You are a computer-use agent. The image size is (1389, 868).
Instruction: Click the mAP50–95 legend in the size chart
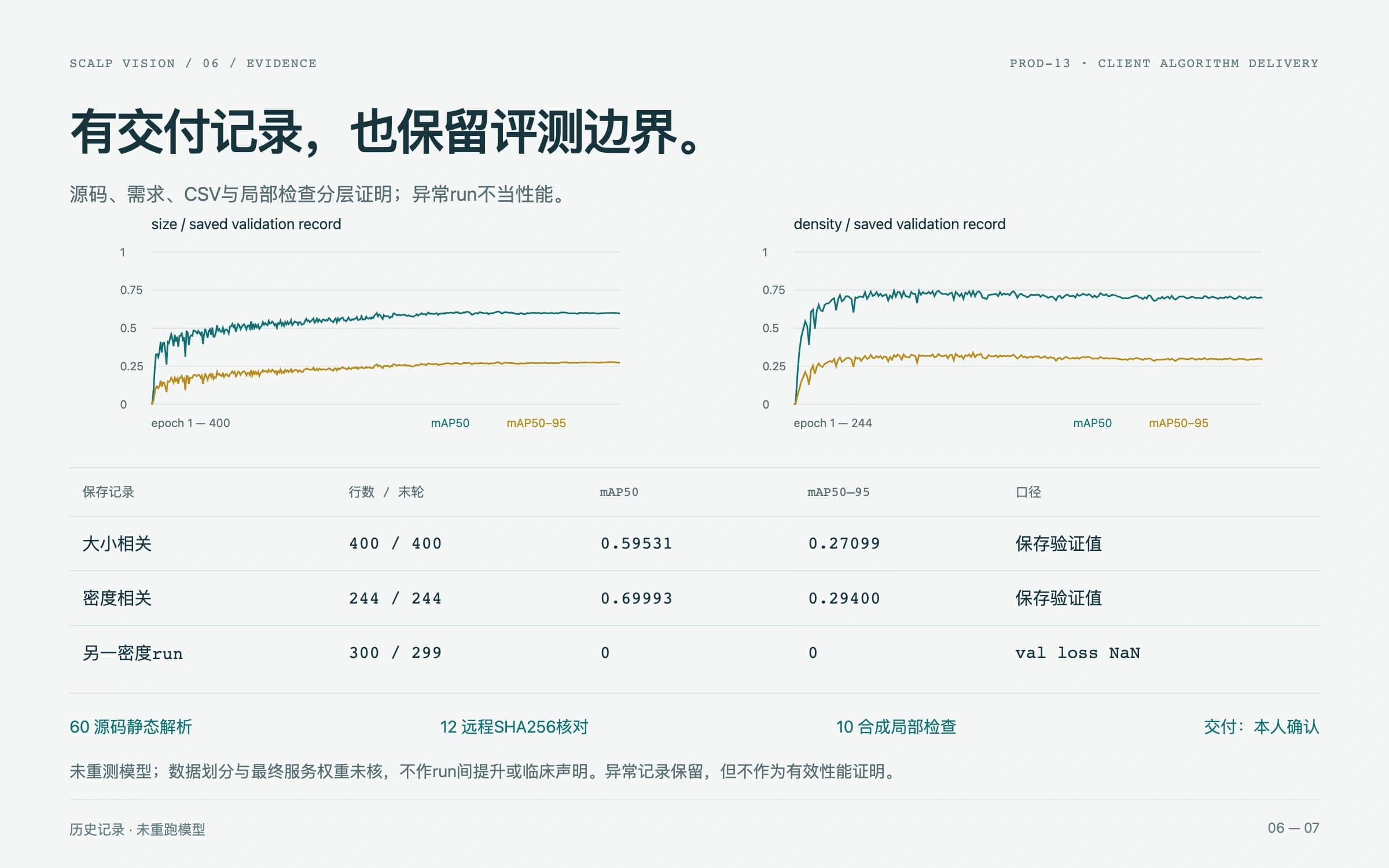[536, 423]
